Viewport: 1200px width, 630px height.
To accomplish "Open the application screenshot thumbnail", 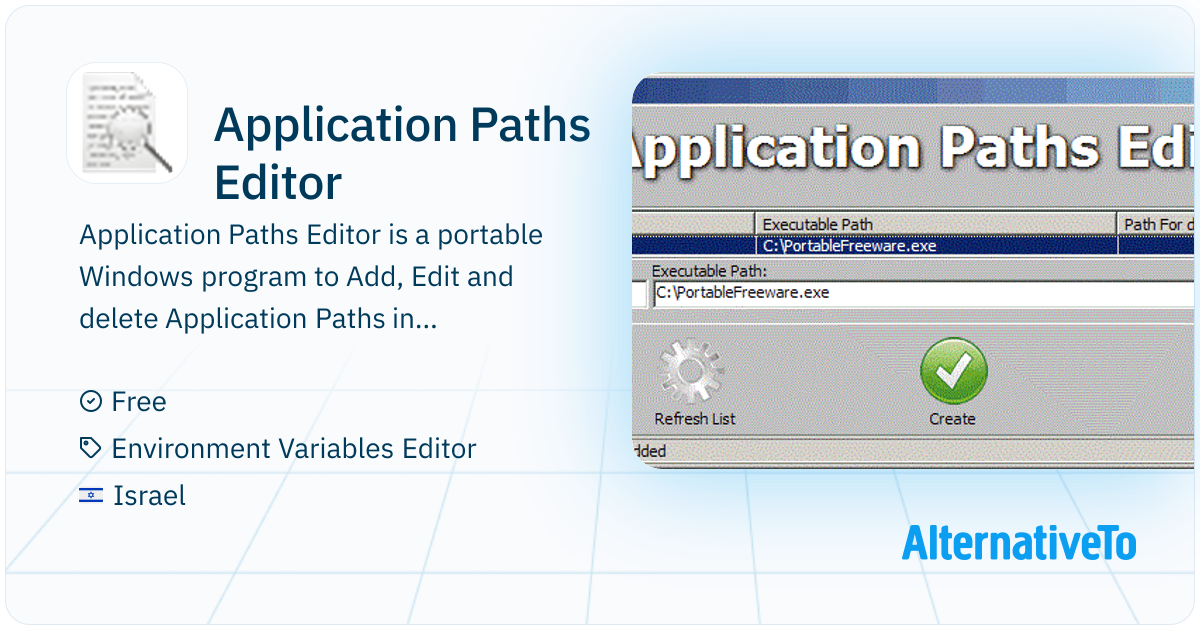I will 914,272.
